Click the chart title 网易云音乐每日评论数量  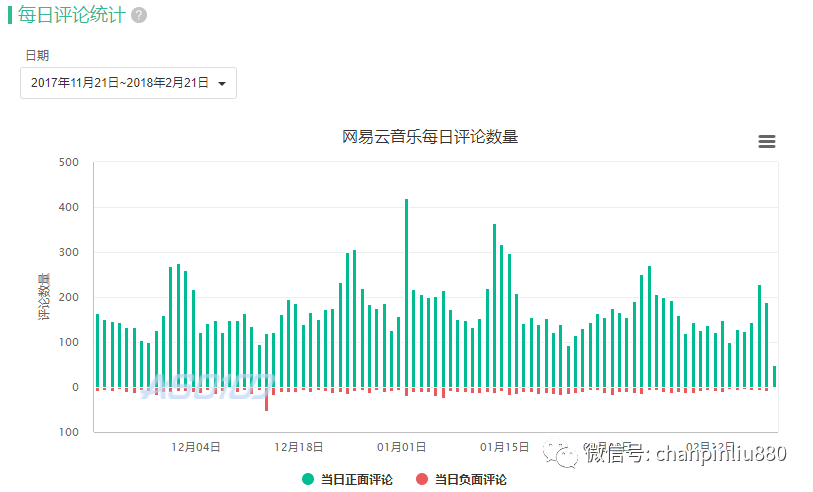430,137
